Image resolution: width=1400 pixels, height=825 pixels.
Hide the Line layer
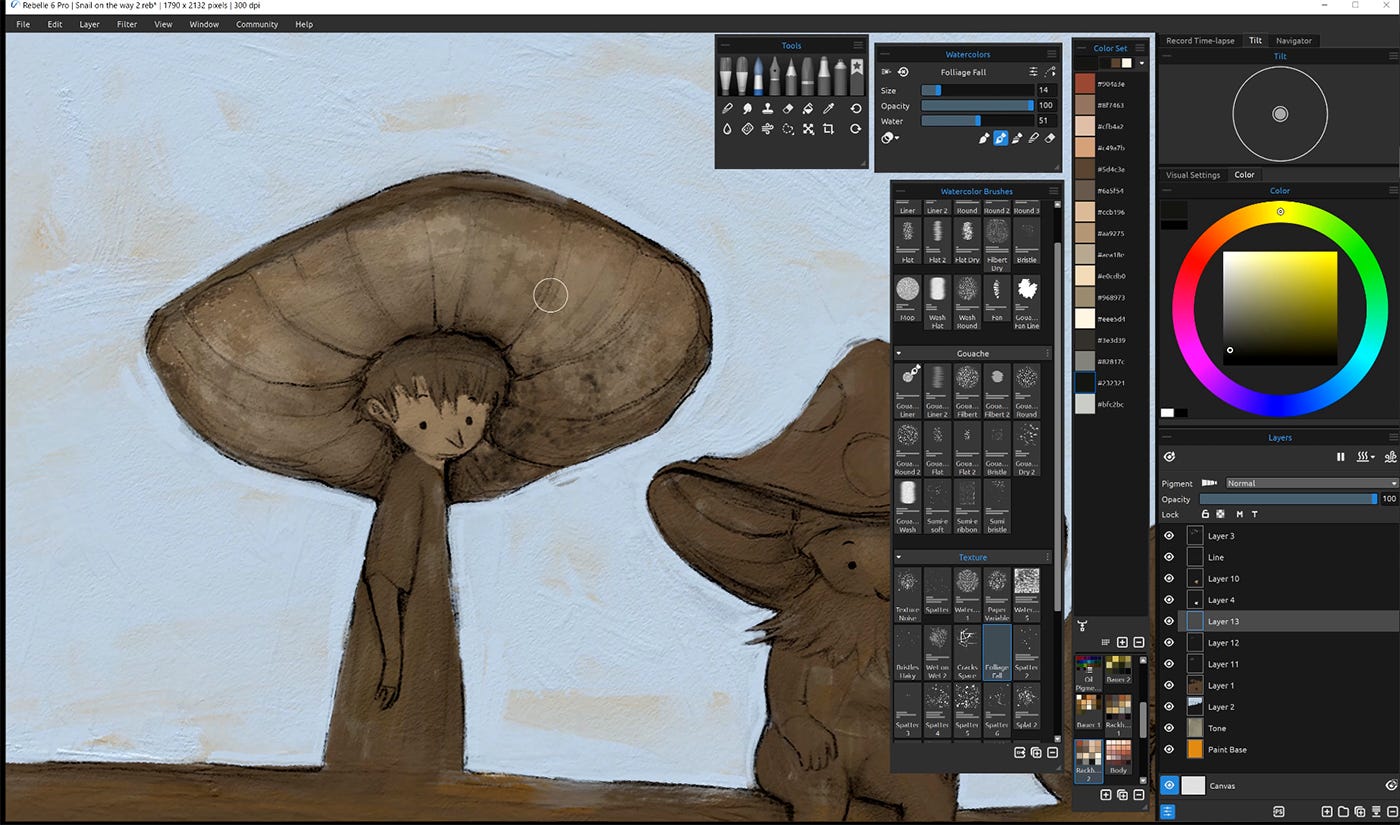(1168, 557)
